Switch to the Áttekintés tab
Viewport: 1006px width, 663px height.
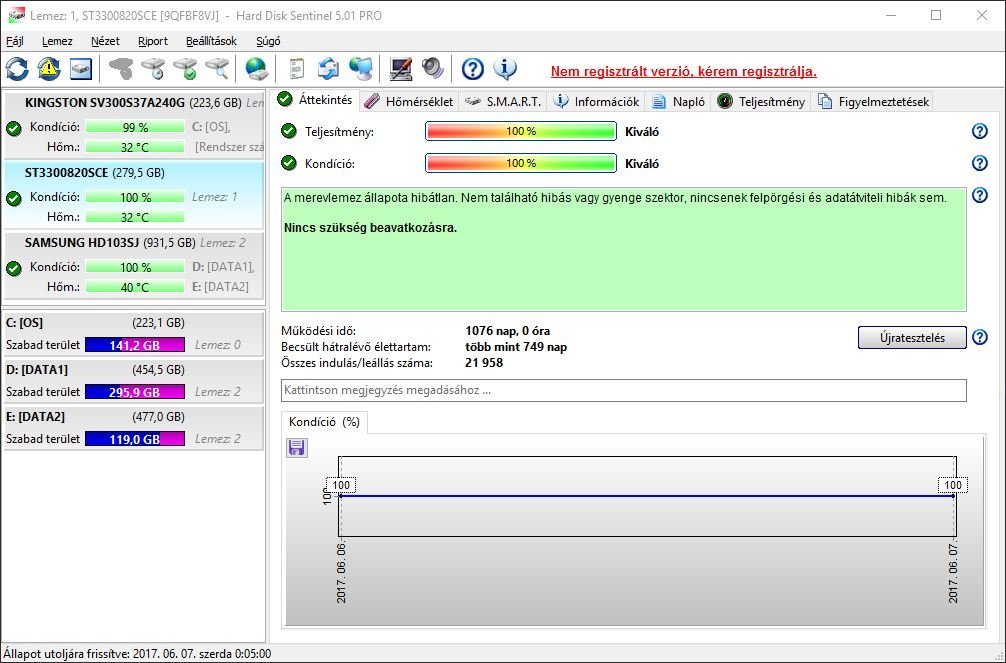tap(315, 99)
